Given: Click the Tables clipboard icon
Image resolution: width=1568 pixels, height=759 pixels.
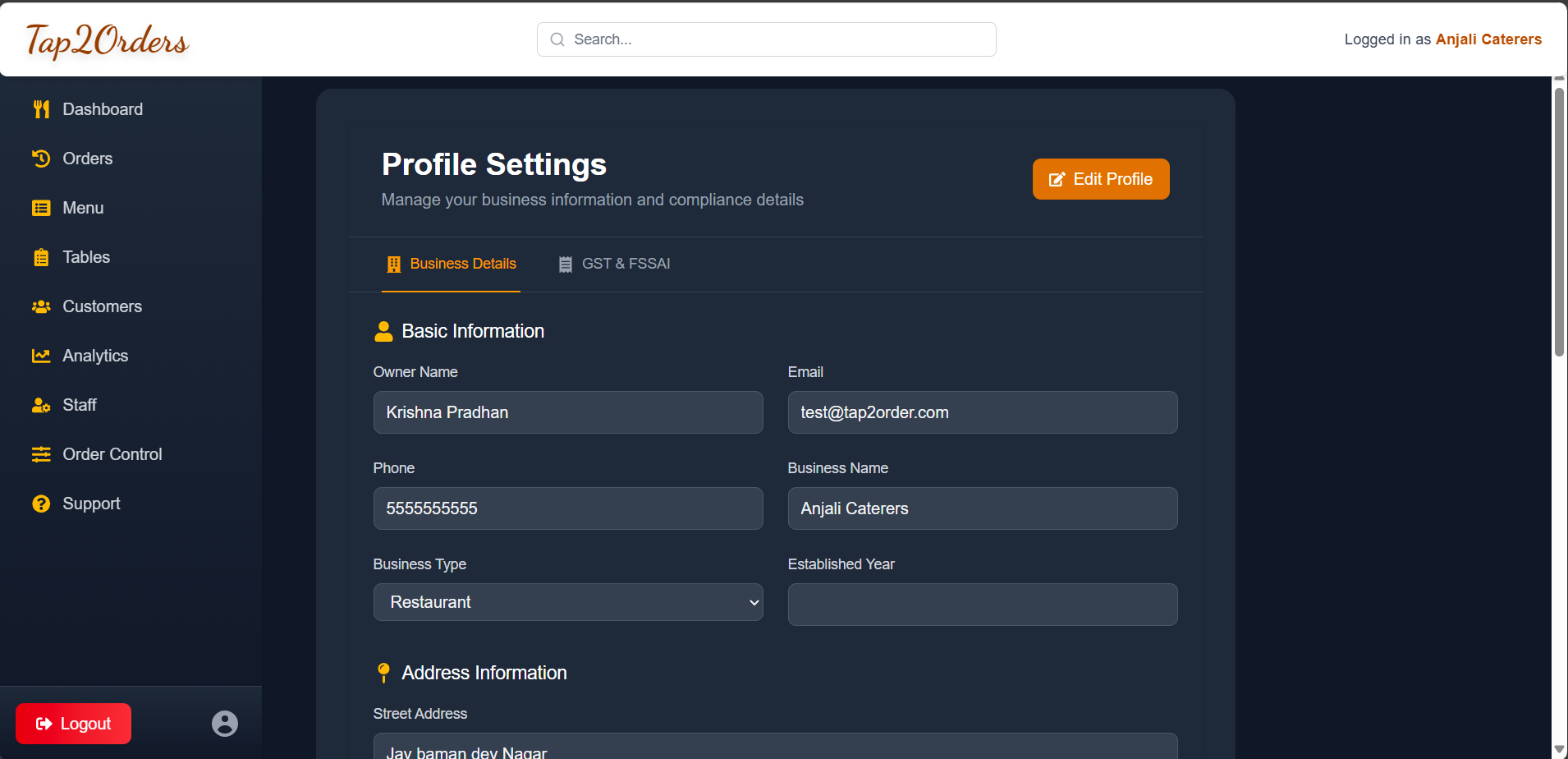Looking at the screenshot, I should coord(41,257).
